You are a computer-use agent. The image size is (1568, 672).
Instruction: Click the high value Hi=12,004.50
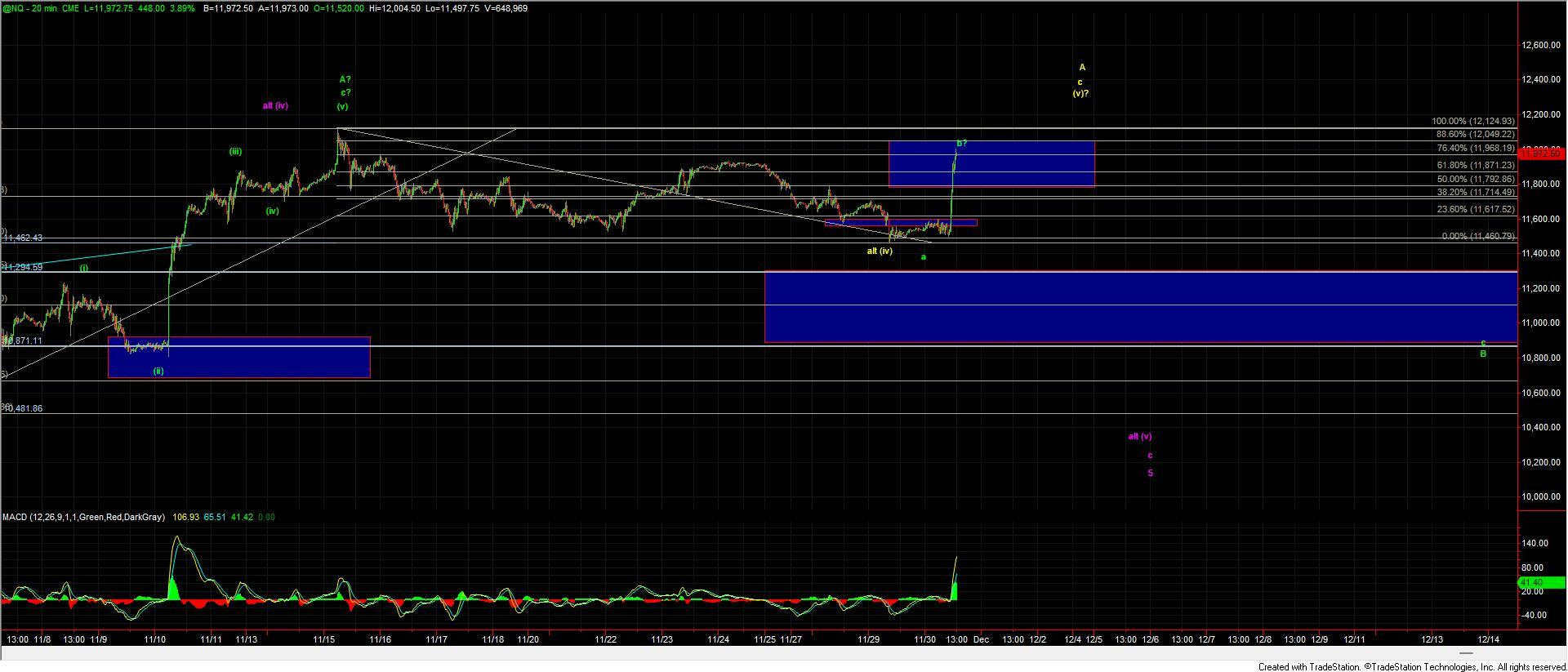394,8
